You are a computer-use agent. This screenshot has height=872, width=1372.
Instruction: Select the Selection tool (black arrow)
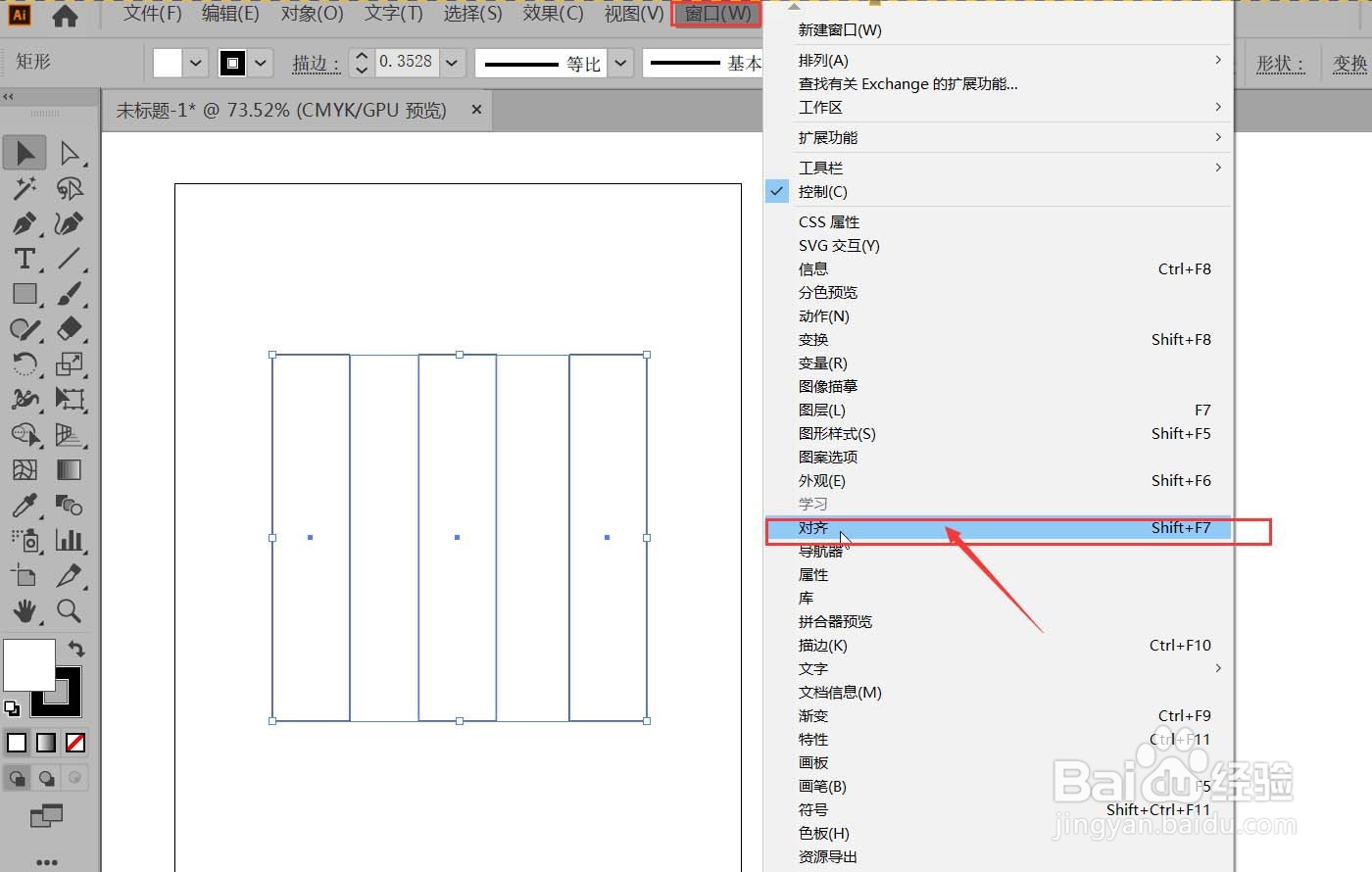(x=24, y=153)
